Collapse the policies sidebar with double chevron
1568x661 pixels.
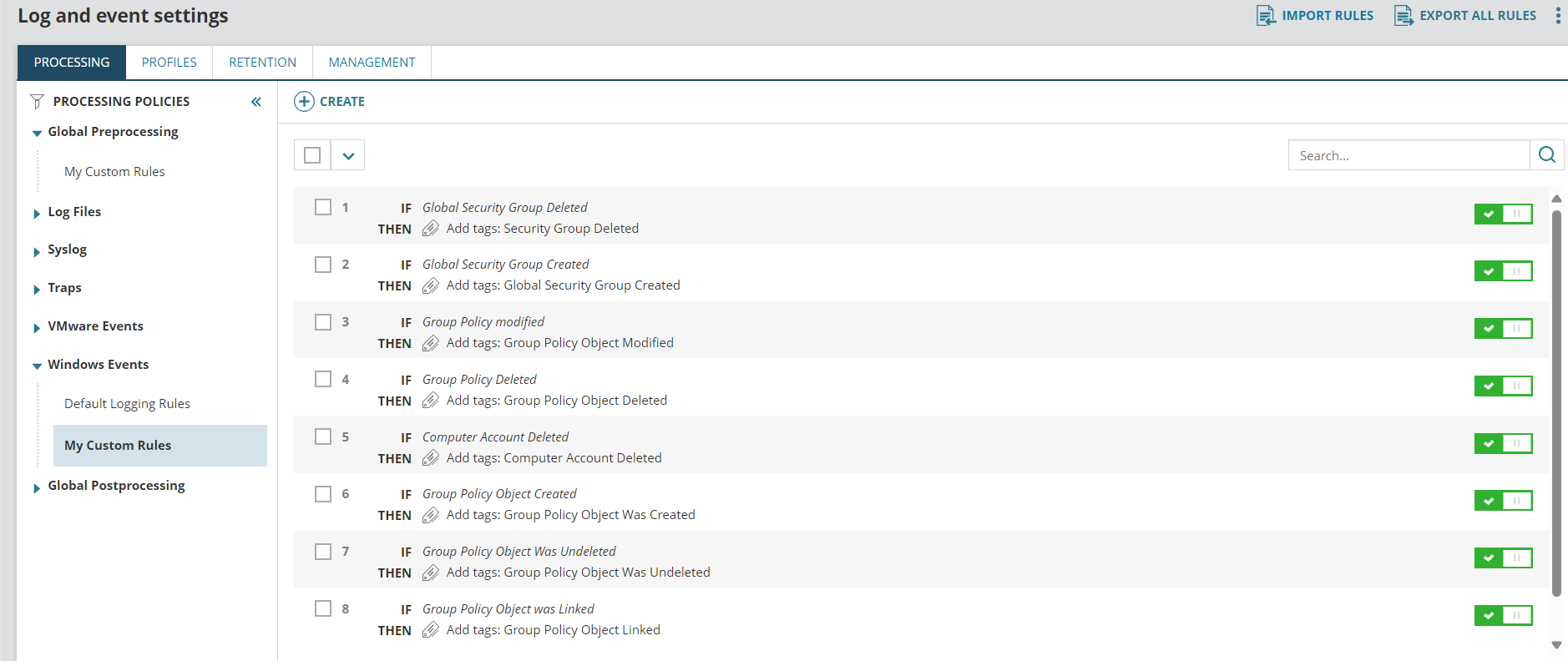tap(256, 102)
